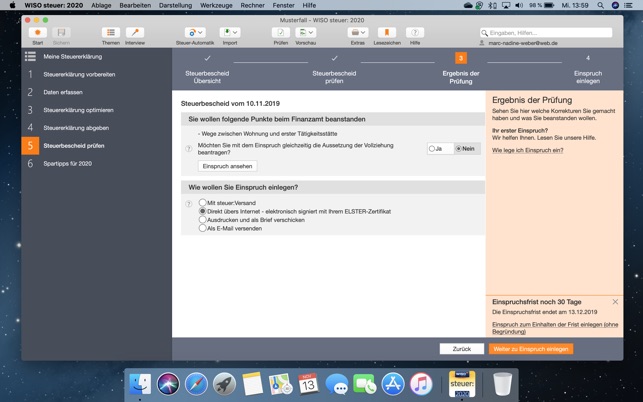Launch Siri from the Dock
The image size is (643, 402).
click(x=168, y=384)
